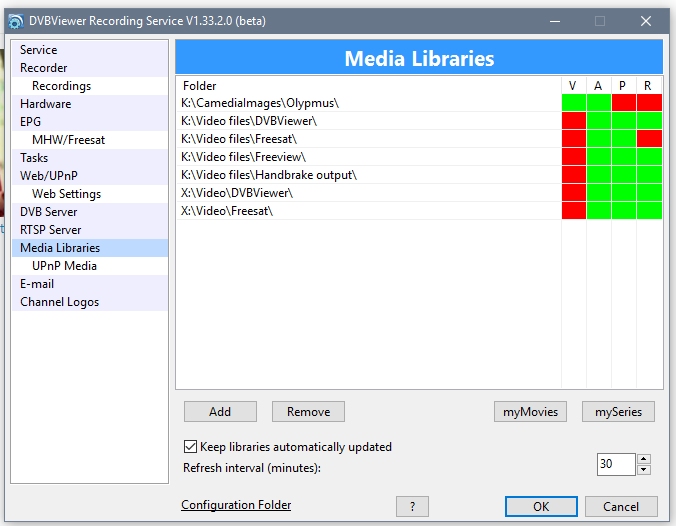
Task: Click the Folder column header
Action: [369, 86]
